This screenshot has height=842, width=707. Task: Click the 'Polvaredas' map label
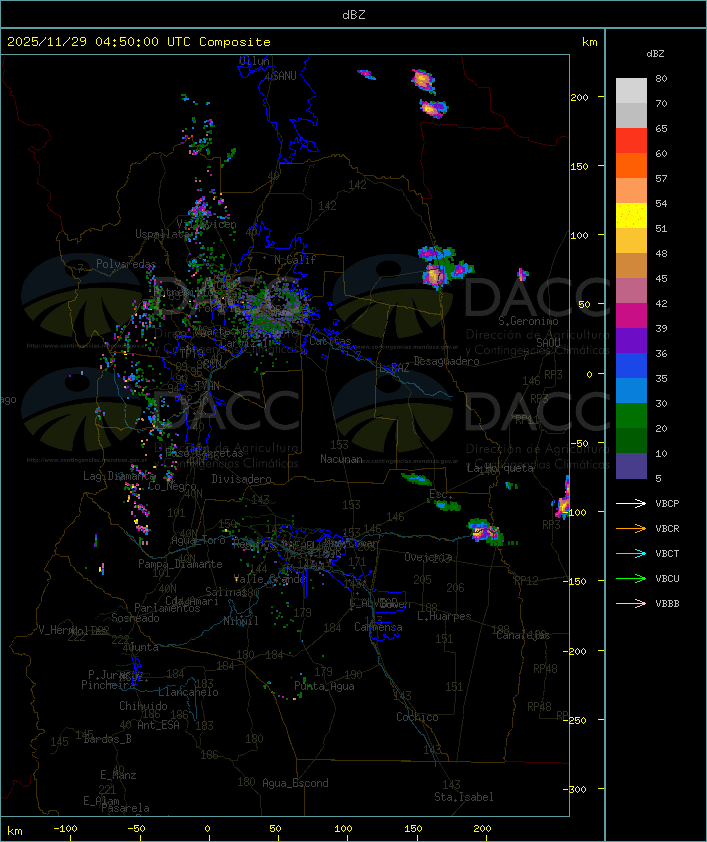126,264
